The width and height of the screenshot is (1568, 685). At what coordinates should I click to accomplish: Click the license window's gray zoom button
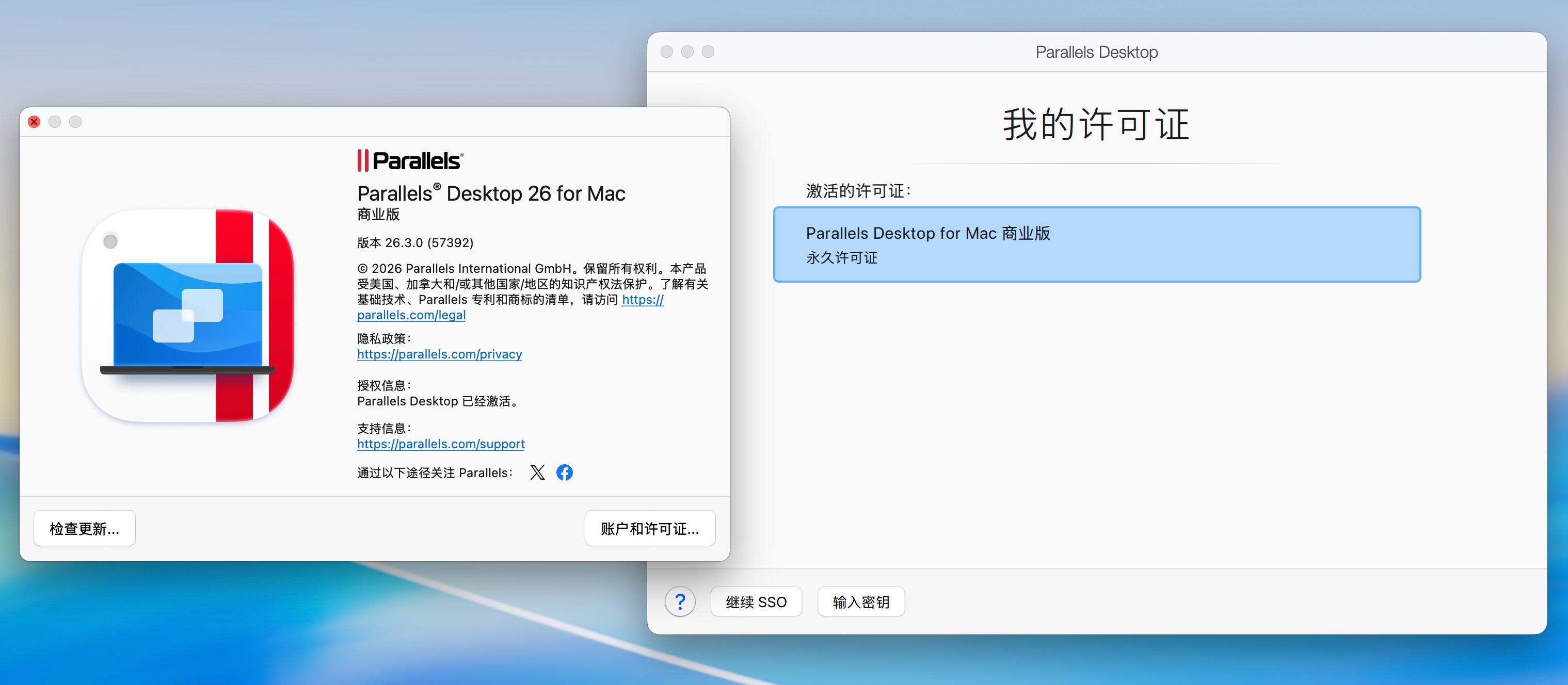[x=708, y=52]
